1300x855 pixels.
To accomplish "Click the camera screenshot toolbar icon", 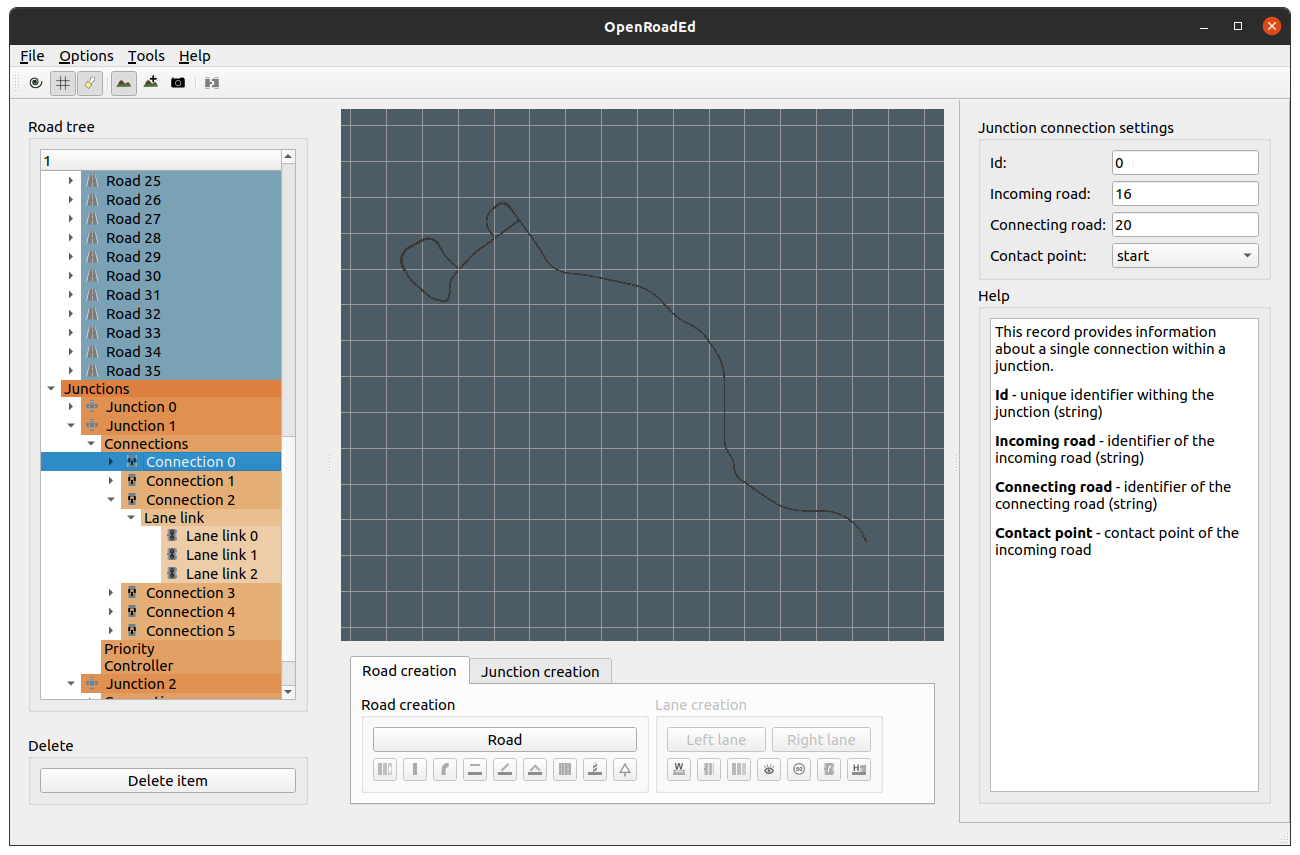I will coord(178,83).
